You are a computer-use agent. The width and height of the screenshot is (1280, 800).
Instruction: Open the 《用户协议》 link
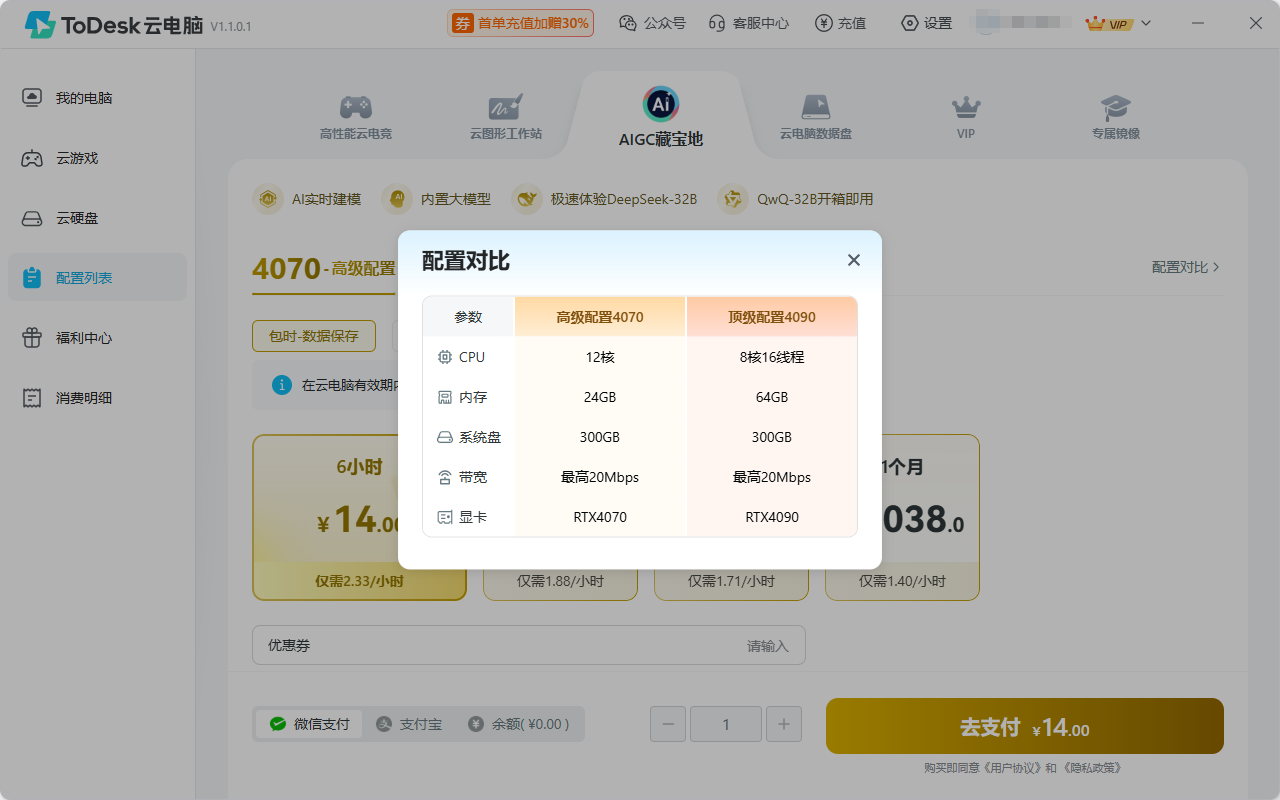click(x=1013, y=768)
